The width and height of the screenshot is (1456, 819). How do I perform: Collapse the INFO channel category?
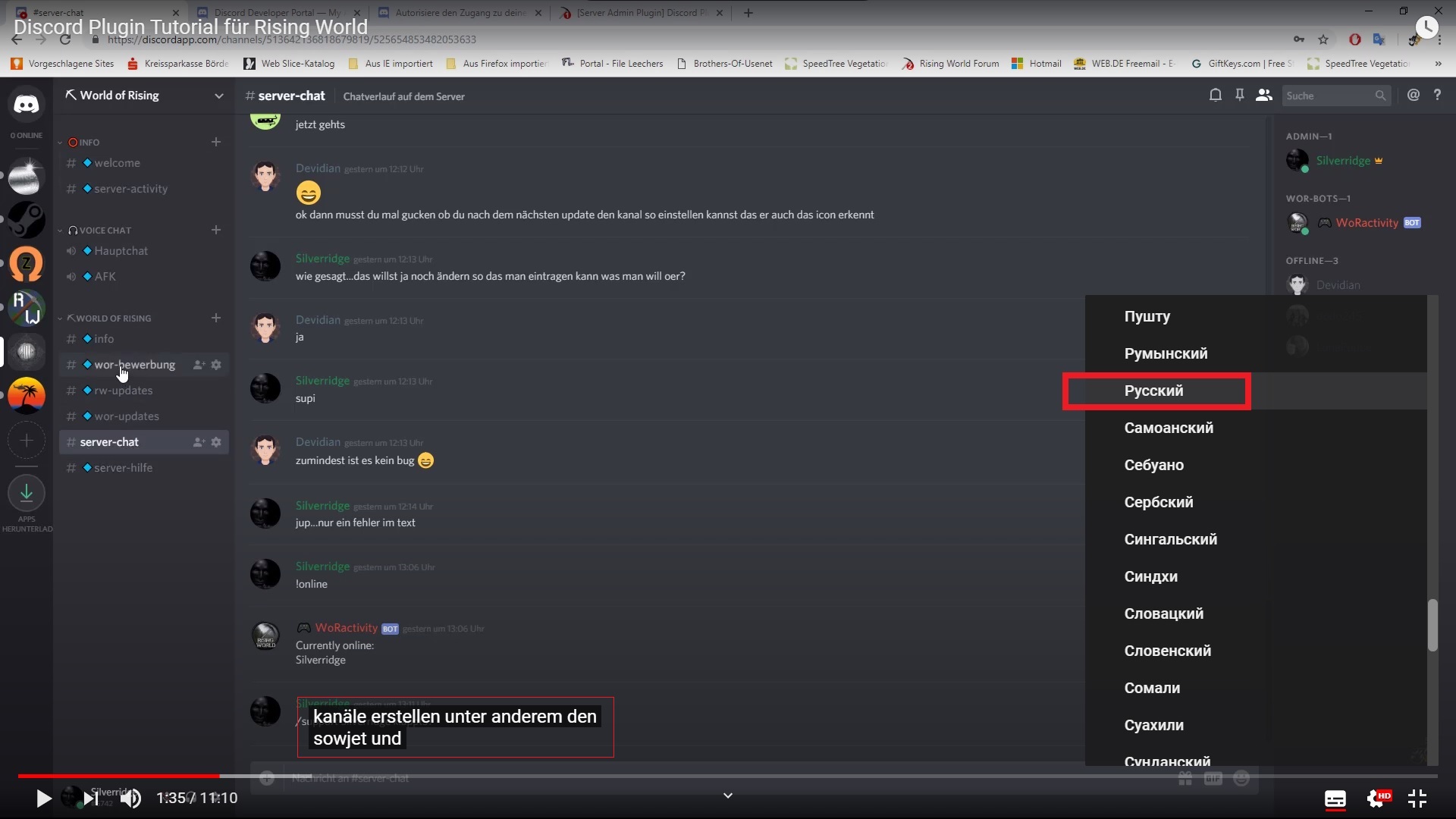pyautogui.click(x=89, y=143)
